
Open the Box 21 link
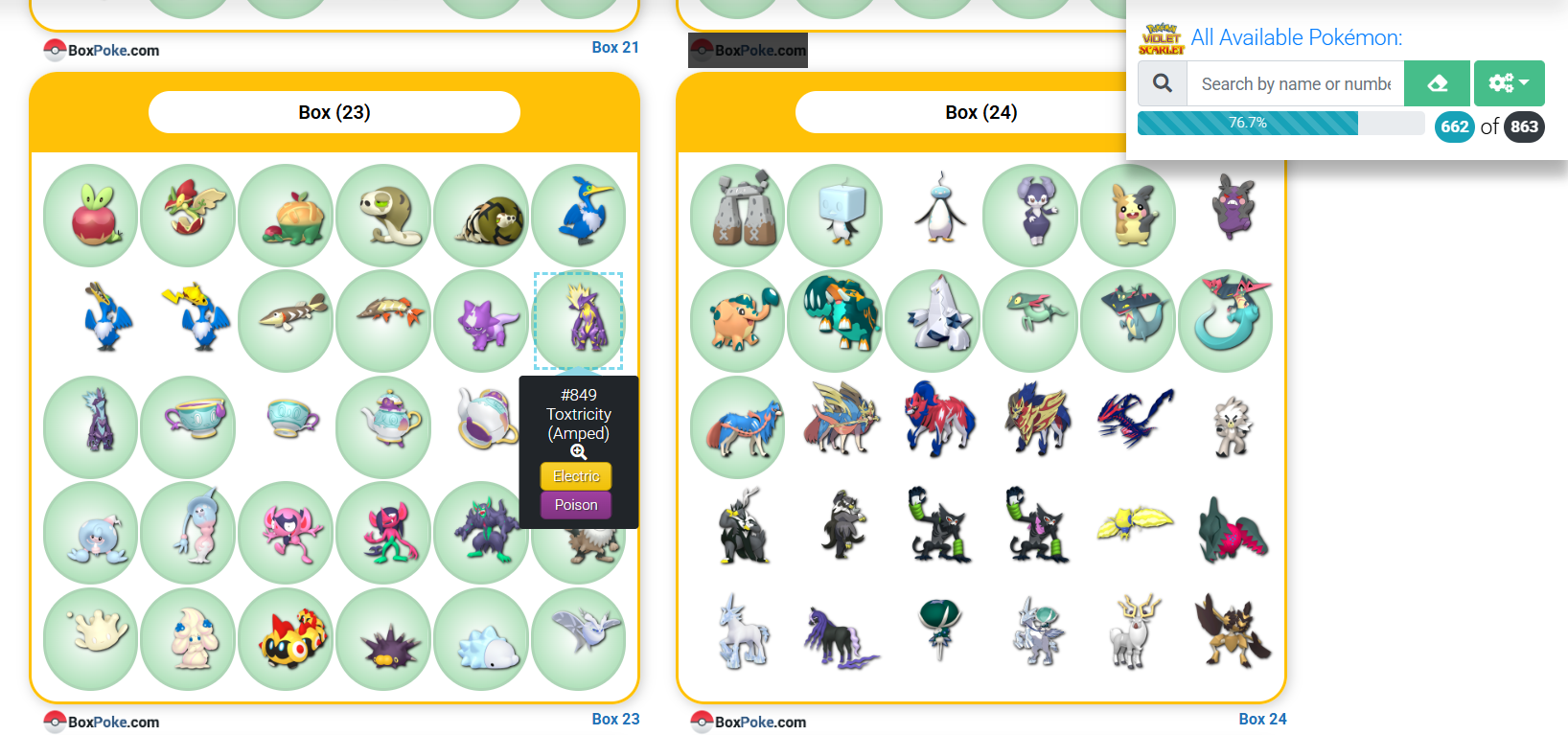click(x=615, y=47)
